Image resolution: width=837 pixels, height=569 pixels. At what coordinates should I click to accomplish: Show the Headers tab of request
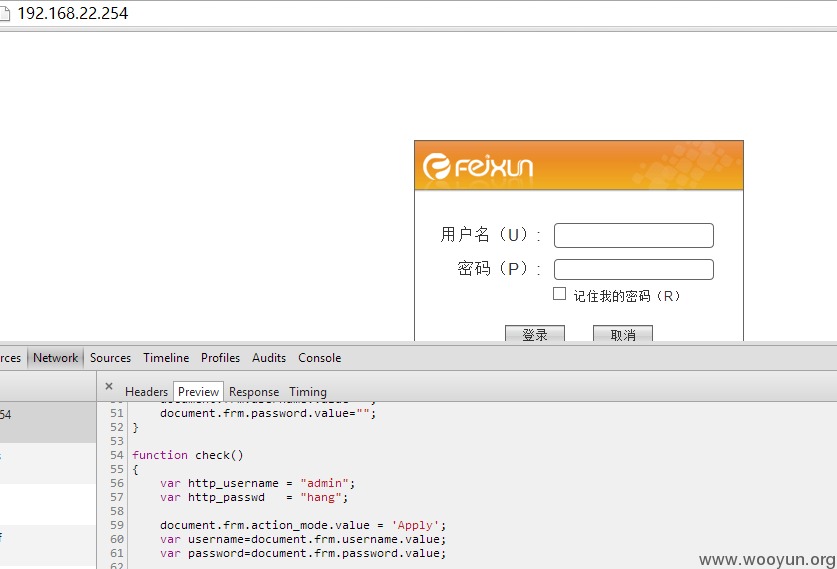coord(146,392)
